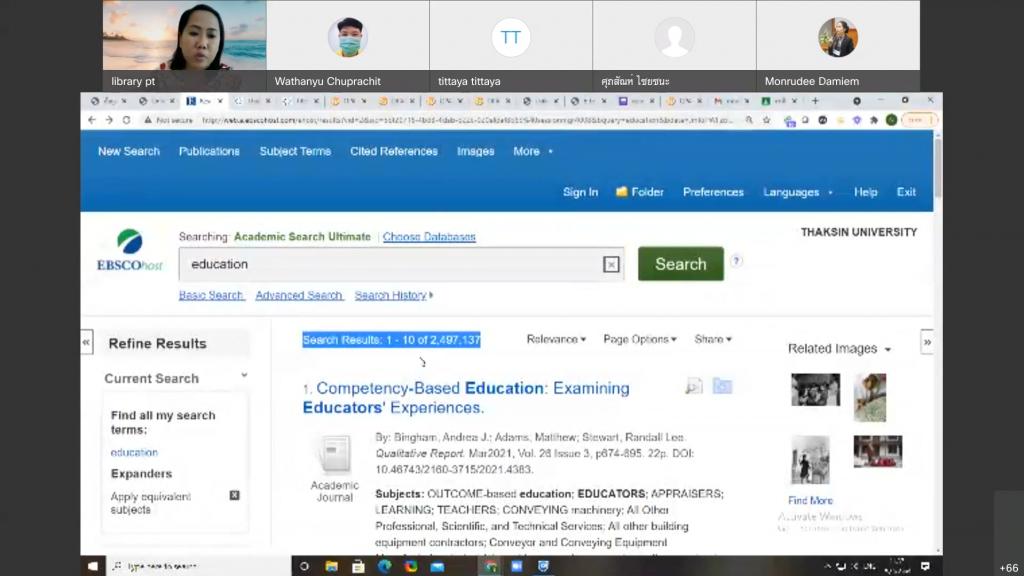Image resolution: width=1024 pixels, height=576 pixels.
Task: Open the first related image thumbnail
Action: point(816,390)
